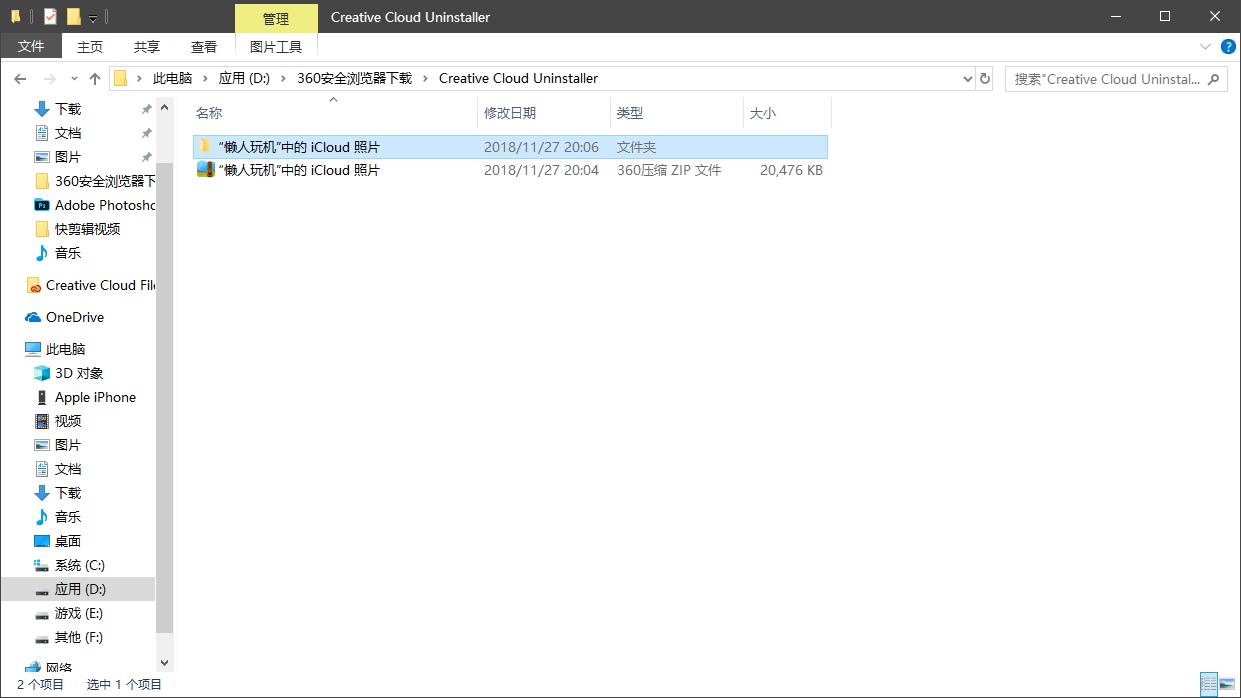This screenshot has width=1241, height=698.
Task: Open recent locations dropdown arrow
Action: [74, 78]
